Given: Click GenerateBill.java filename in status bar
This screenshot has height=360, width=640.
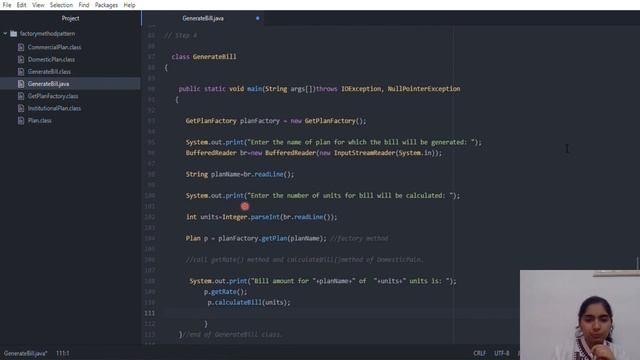Looking at the screenshot, I should click(x=26, y=353).
